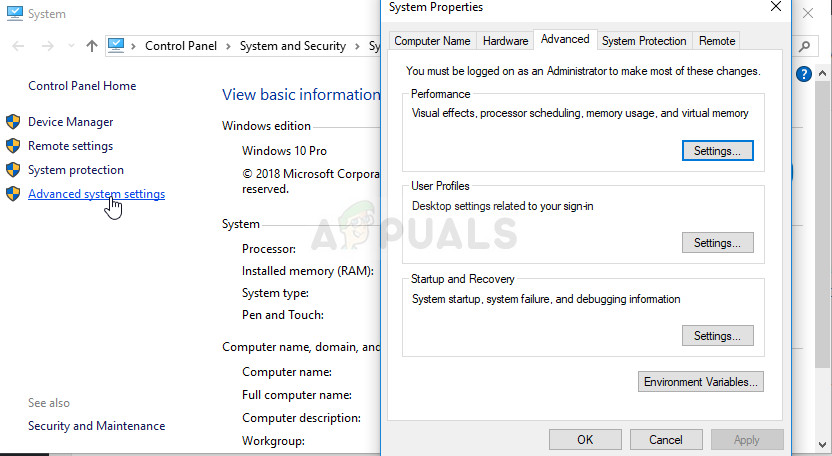
Task: Expand chevron before Control Panel breadcrumb
Action: (133, 46)
